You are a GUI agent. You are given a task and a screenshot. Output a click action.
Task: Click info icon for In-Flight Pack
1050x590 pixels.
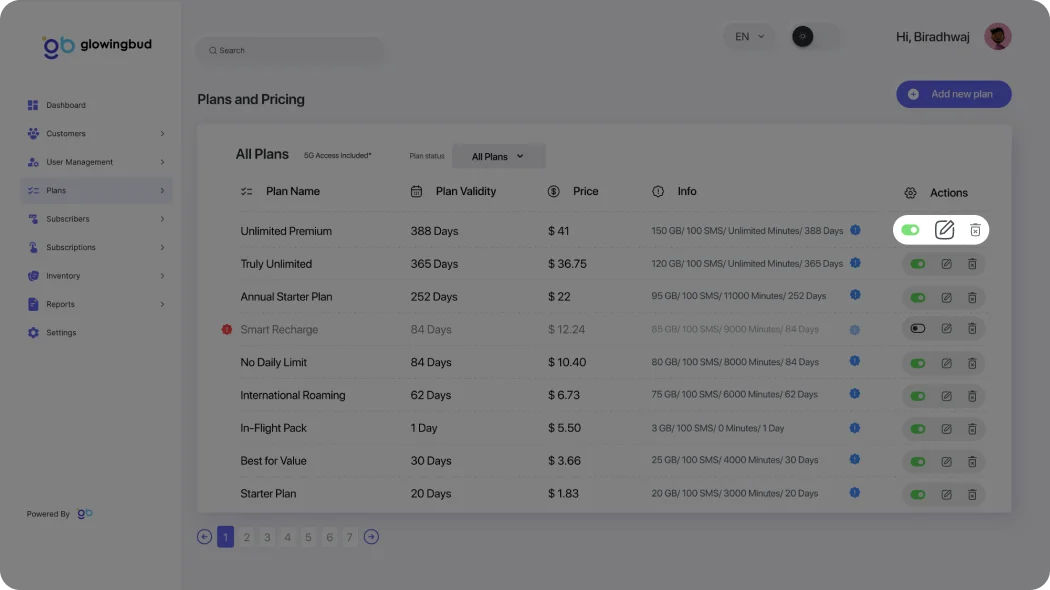[855, 428]
